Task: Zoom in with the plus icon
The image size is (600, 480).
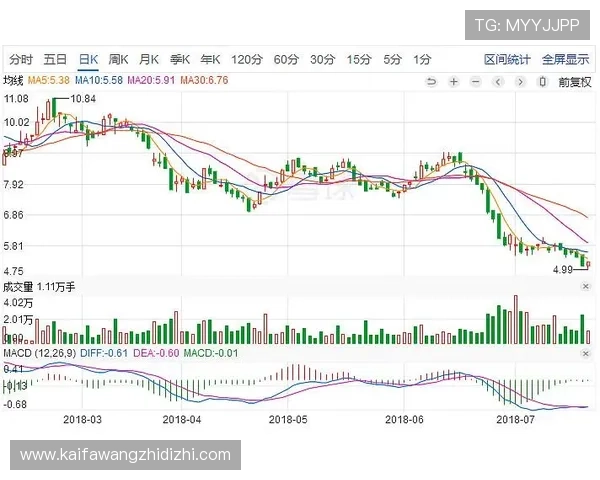Action: [x=453, y=81]
